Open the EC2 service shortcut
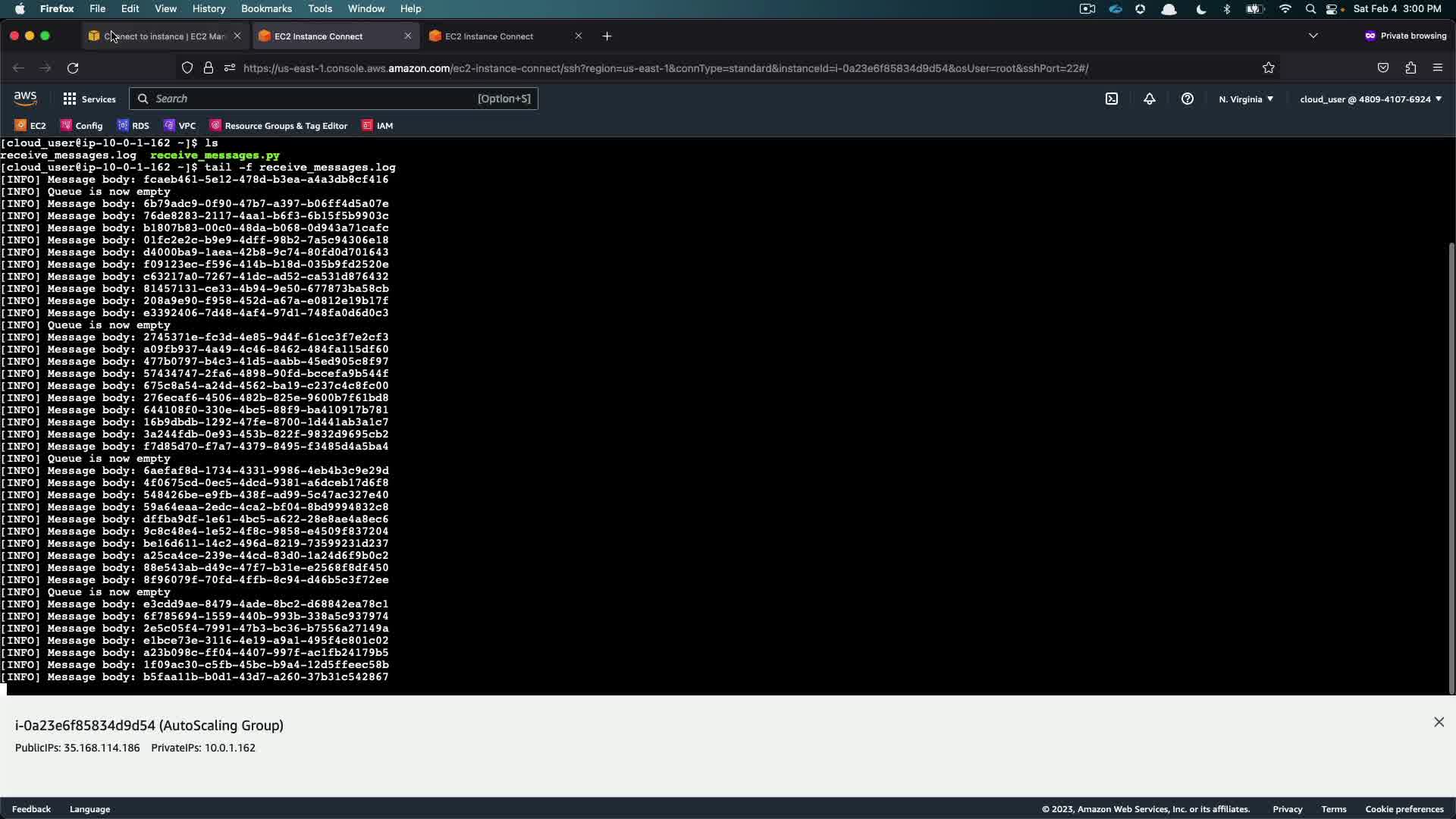Image resolution: width=1456 pixels, height=819 pixels. (30, 126)
